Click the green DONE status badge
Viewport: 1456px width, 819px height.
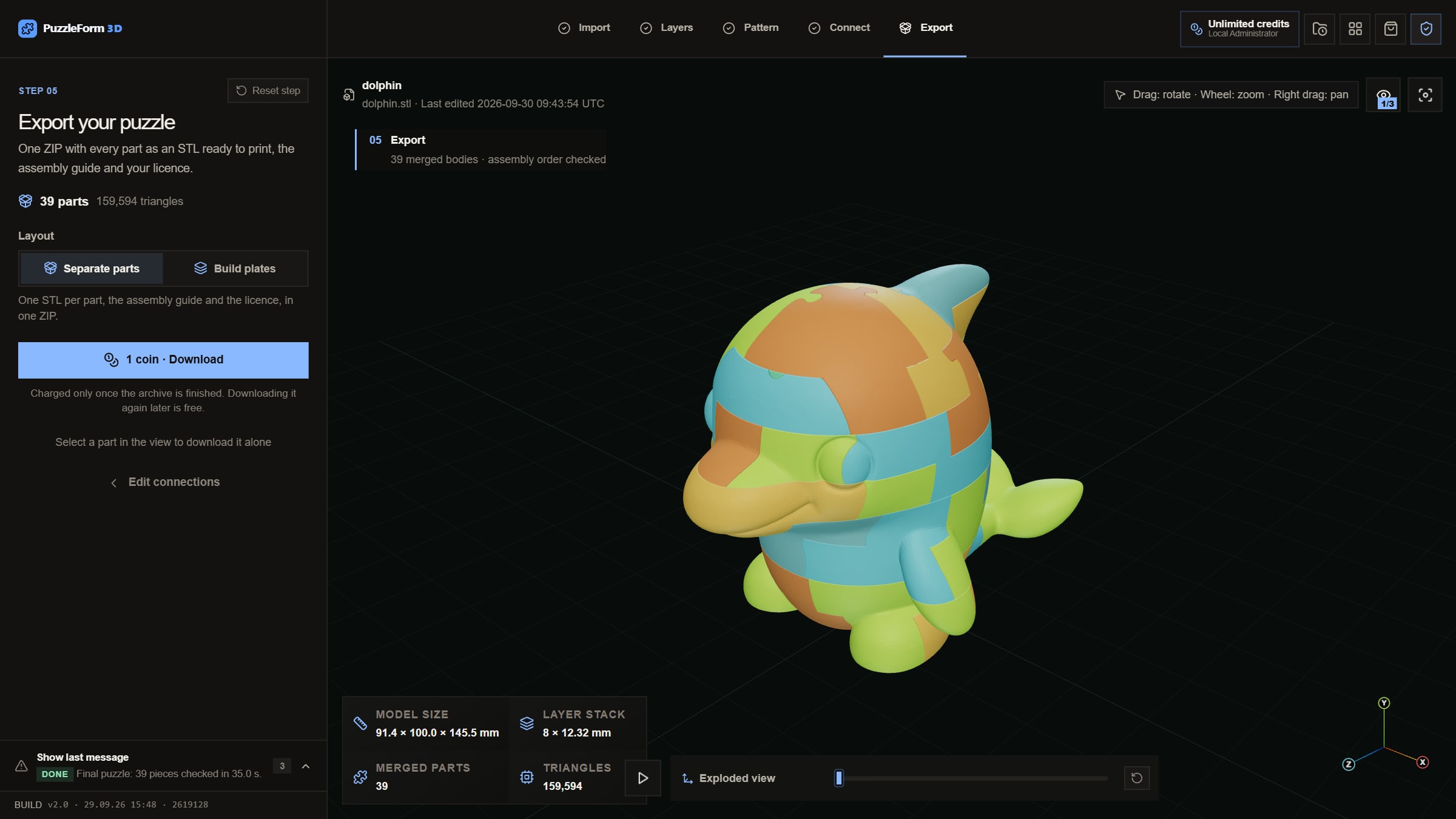tap(55, 774)
